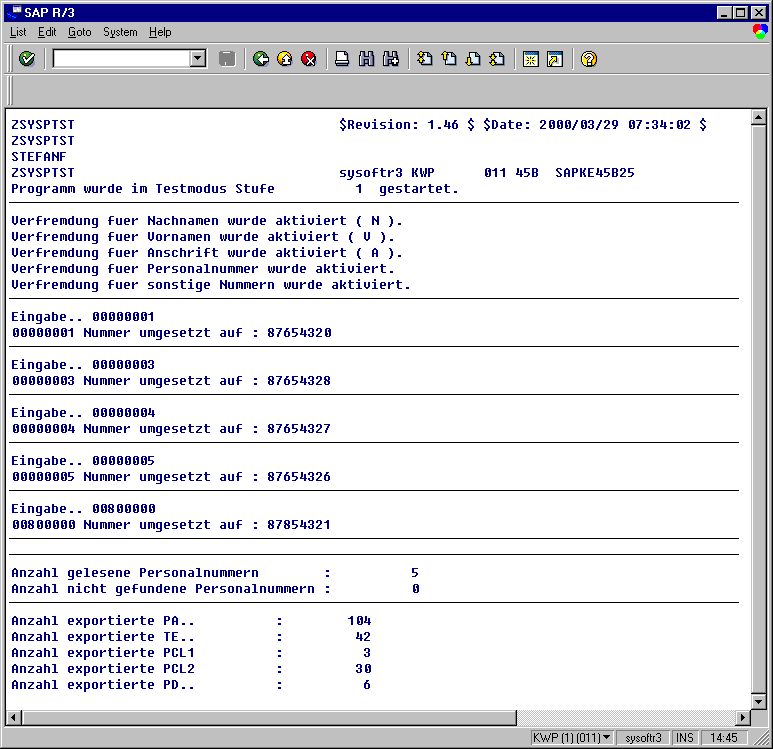Click inside the command input field
Viewport: 773px width, 749px height.
click(120, 59)
